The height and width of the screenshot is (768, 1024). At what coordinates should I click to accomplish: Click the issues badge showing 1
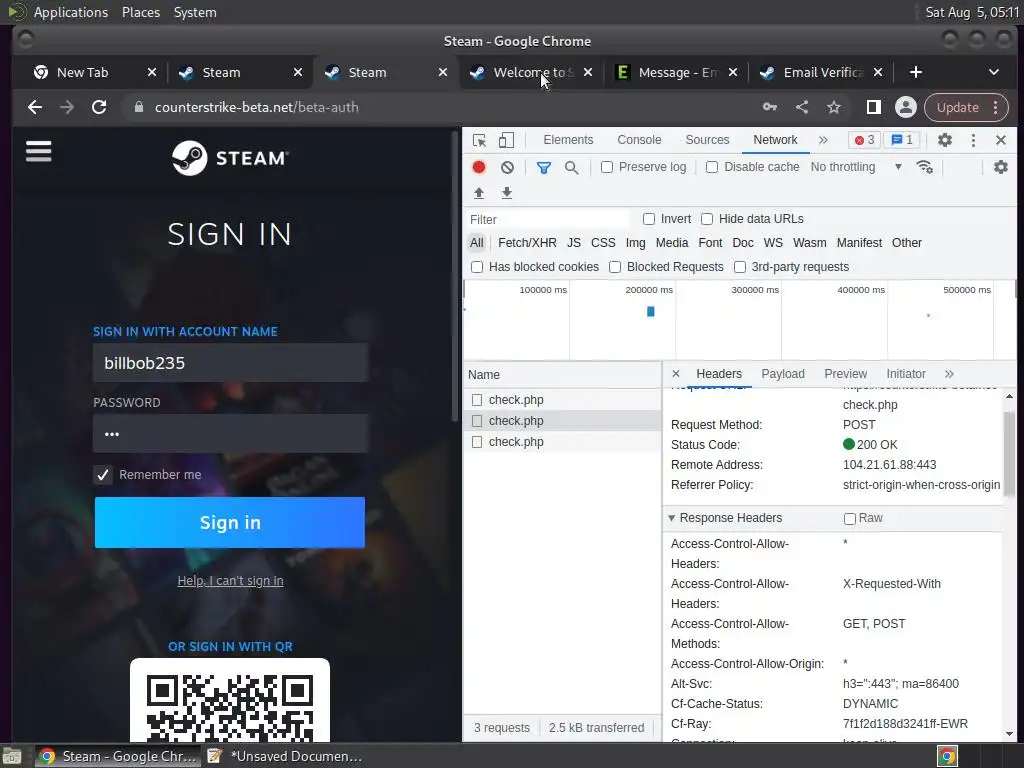tap(902, 140)
